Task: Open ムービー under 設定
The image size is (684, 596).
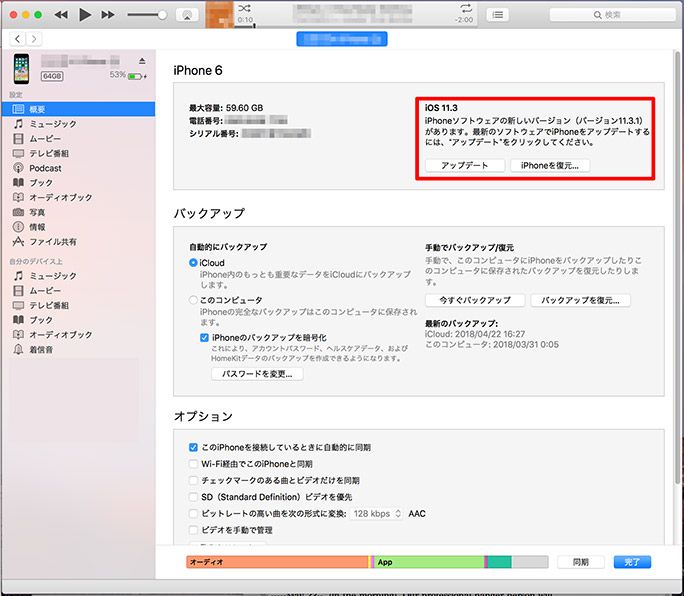Action: [79, 139]
